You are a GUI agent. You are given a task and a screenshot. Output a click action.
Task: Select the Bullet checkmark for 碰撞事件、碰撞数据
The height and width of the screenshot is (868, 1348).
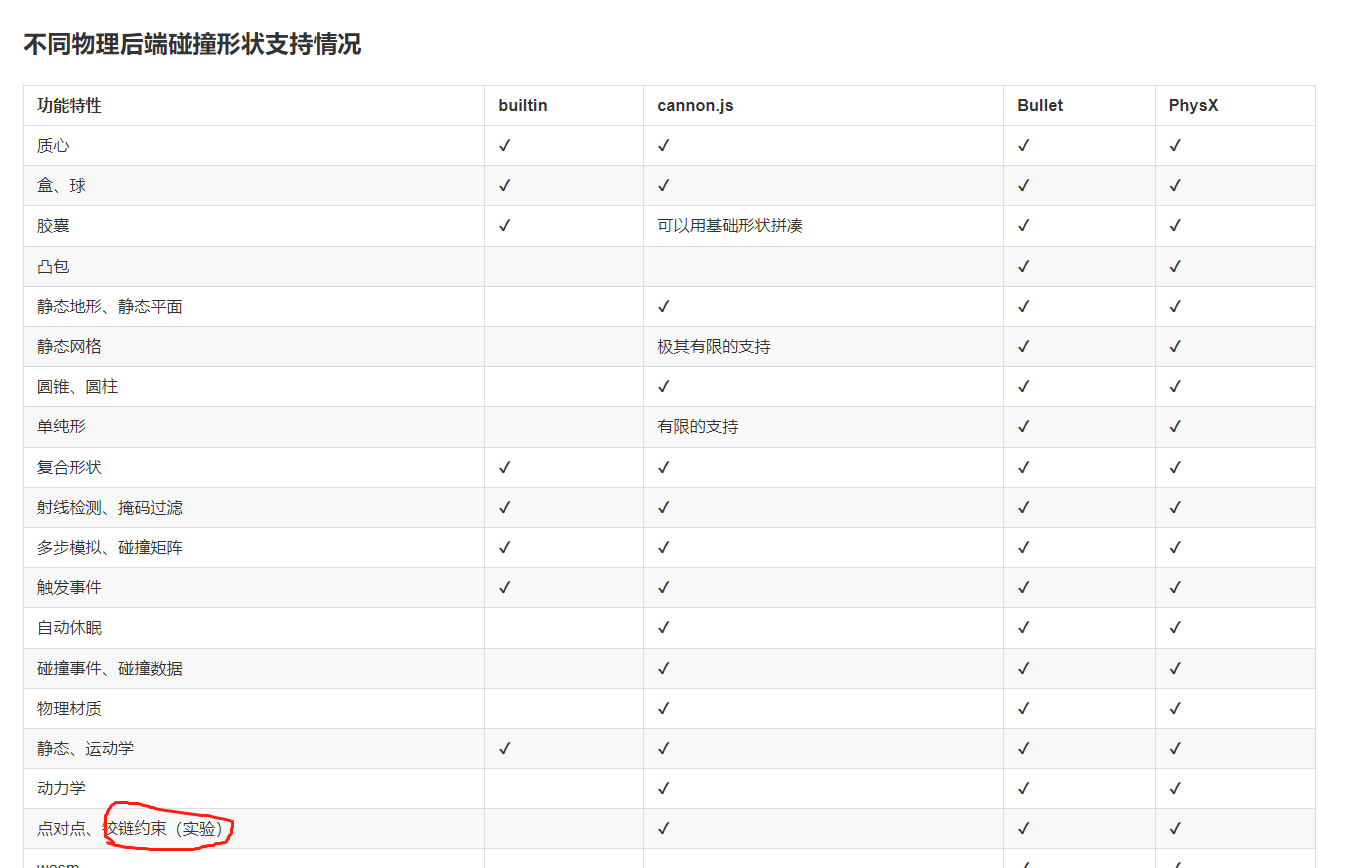tap(1024, 669)
